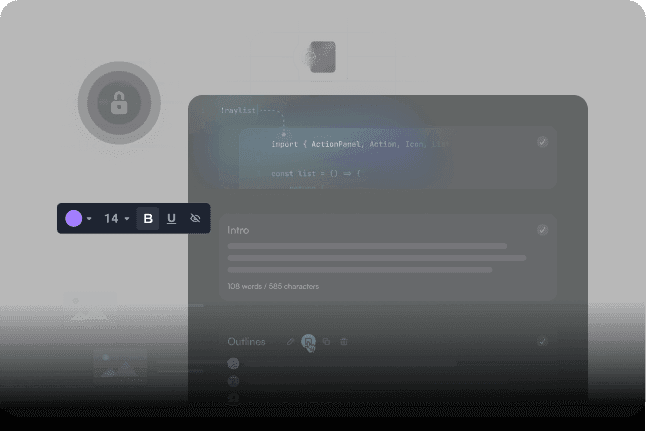
Task: Toggle the checkmark on the Intro card
Action: coord(542,230)
